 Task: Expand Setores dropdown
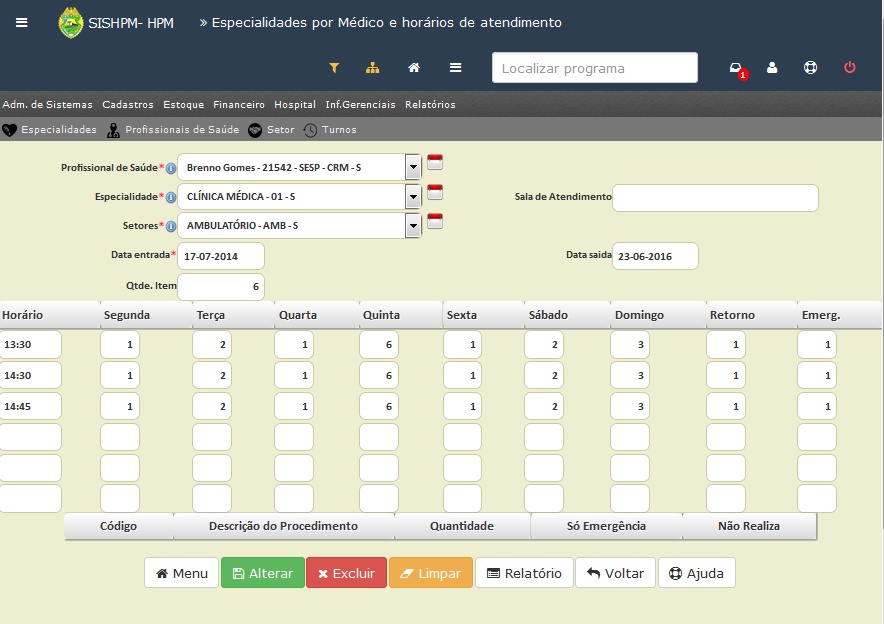(x=413, y=225)
